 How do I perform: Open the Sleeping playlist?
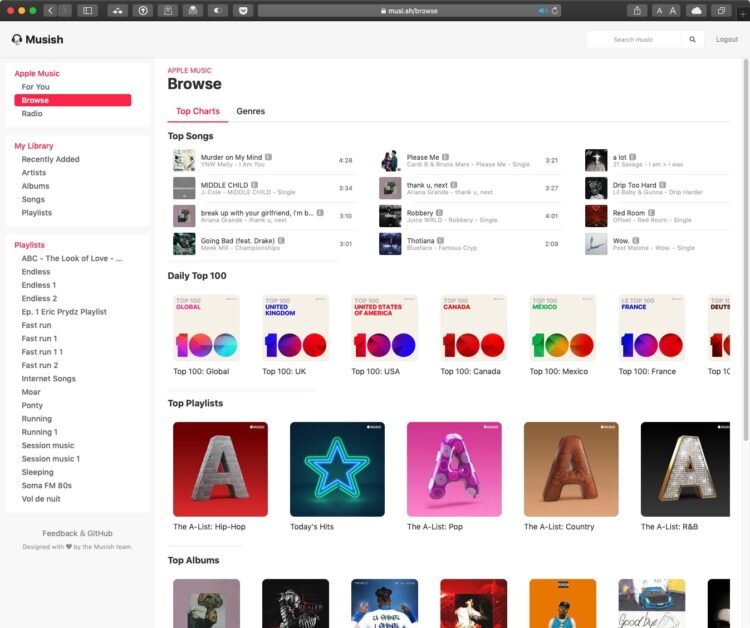click(x=37, y=472)
